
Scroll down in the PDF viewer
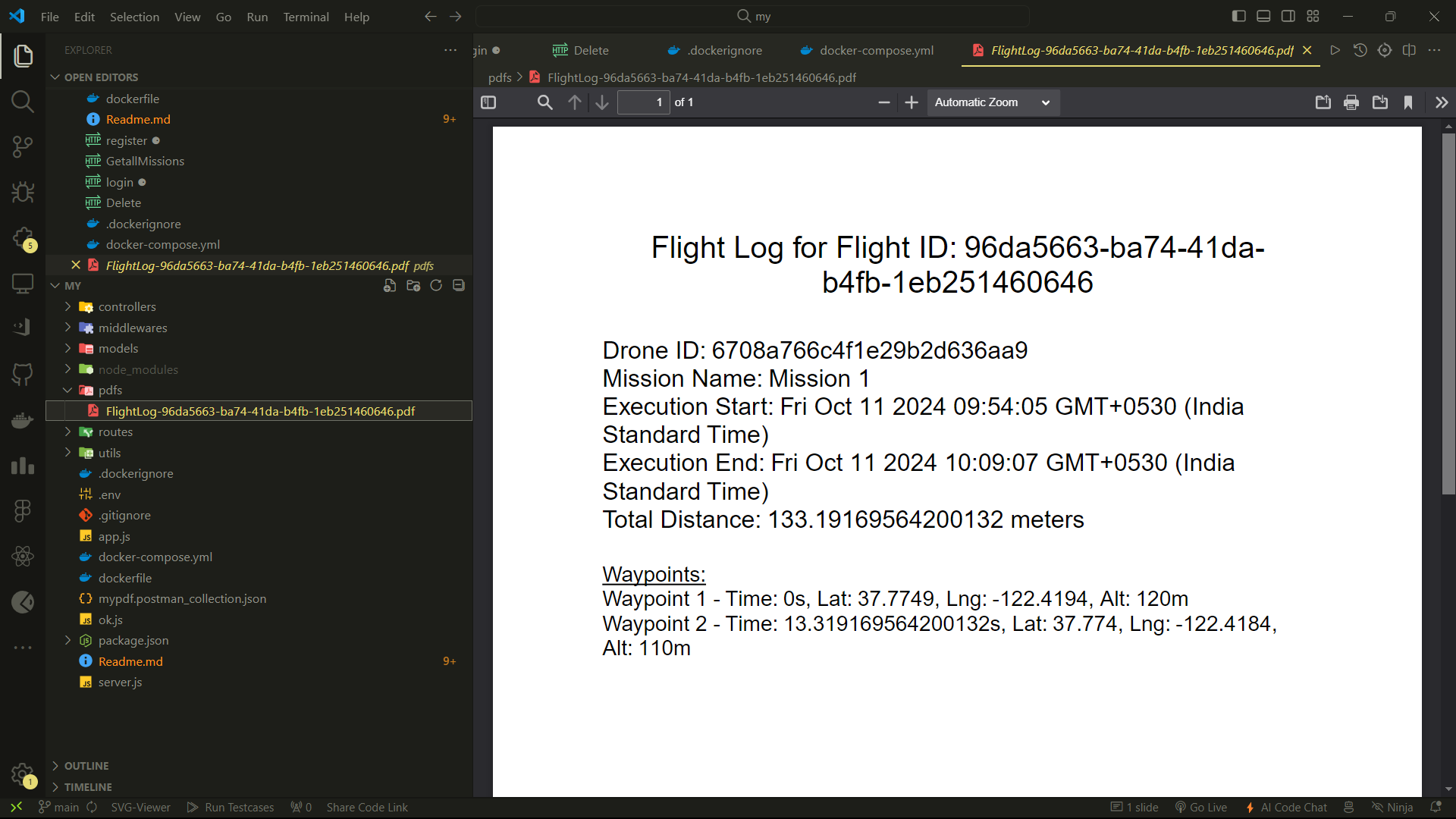point(601,102)
